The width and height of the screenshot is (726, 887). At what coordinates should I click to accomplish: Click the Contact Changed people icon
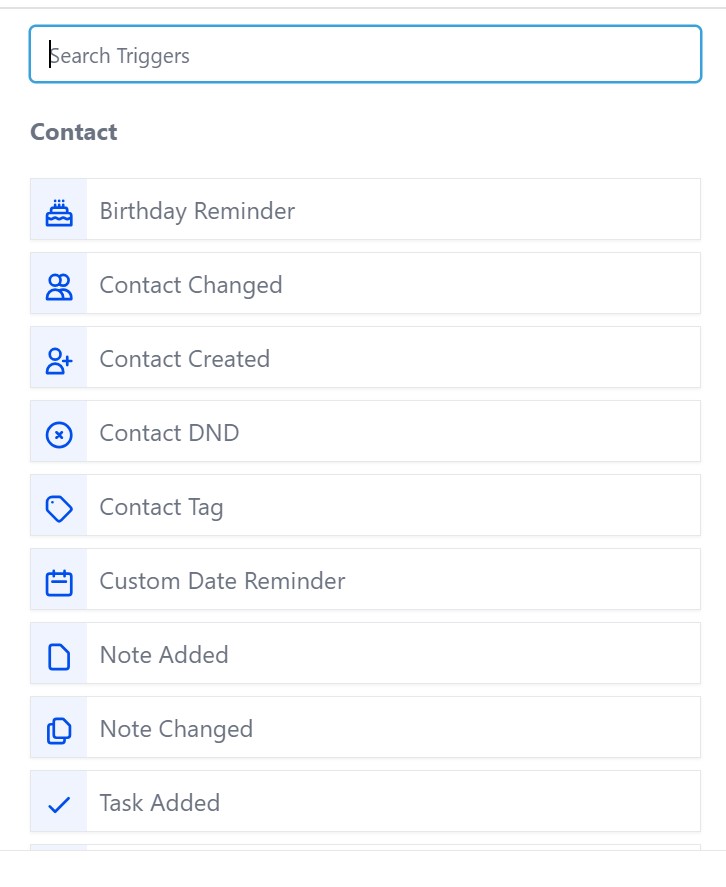click(x=59, y=286)
